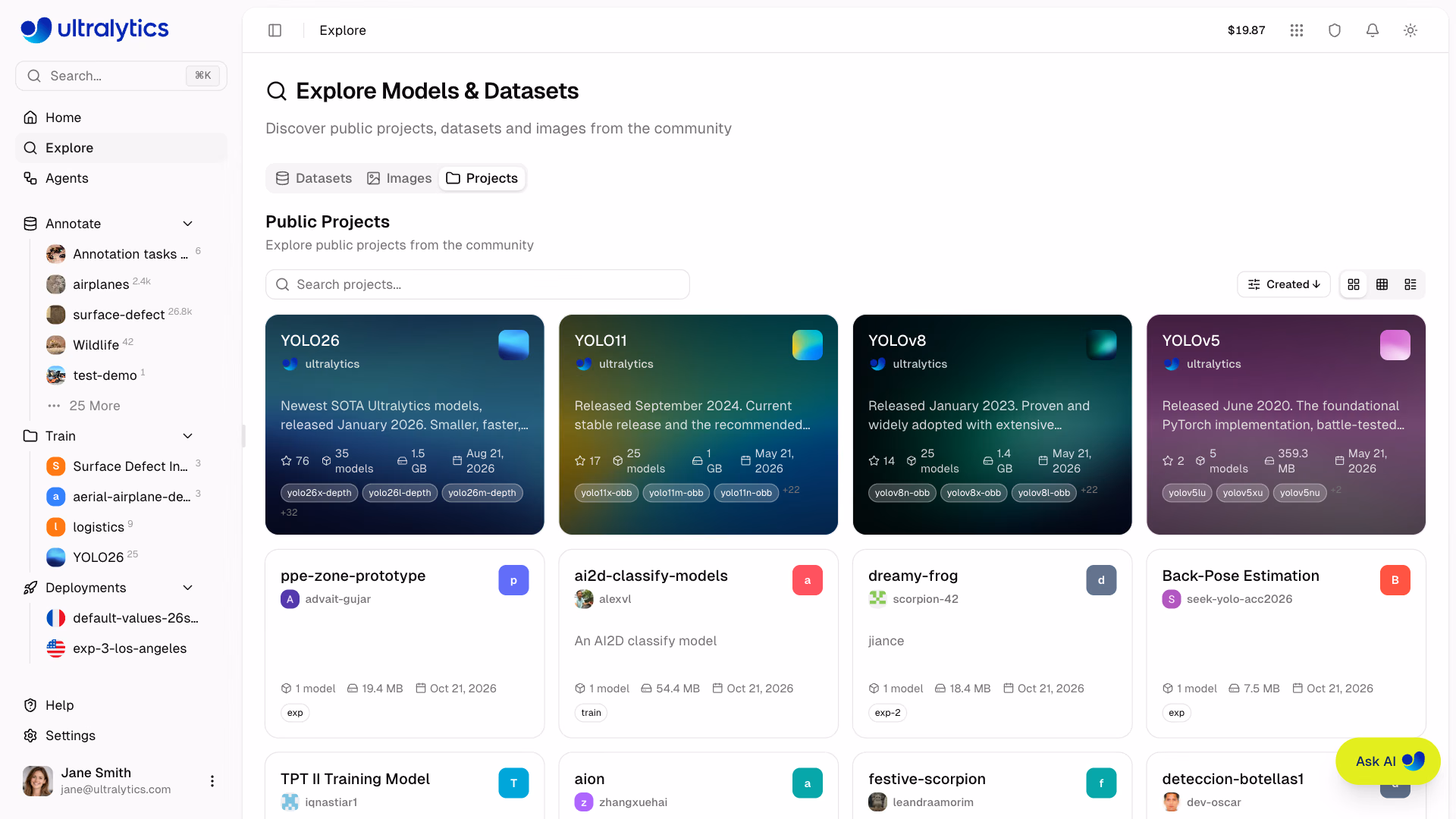Switch to list detail view

pos(1410,284)
